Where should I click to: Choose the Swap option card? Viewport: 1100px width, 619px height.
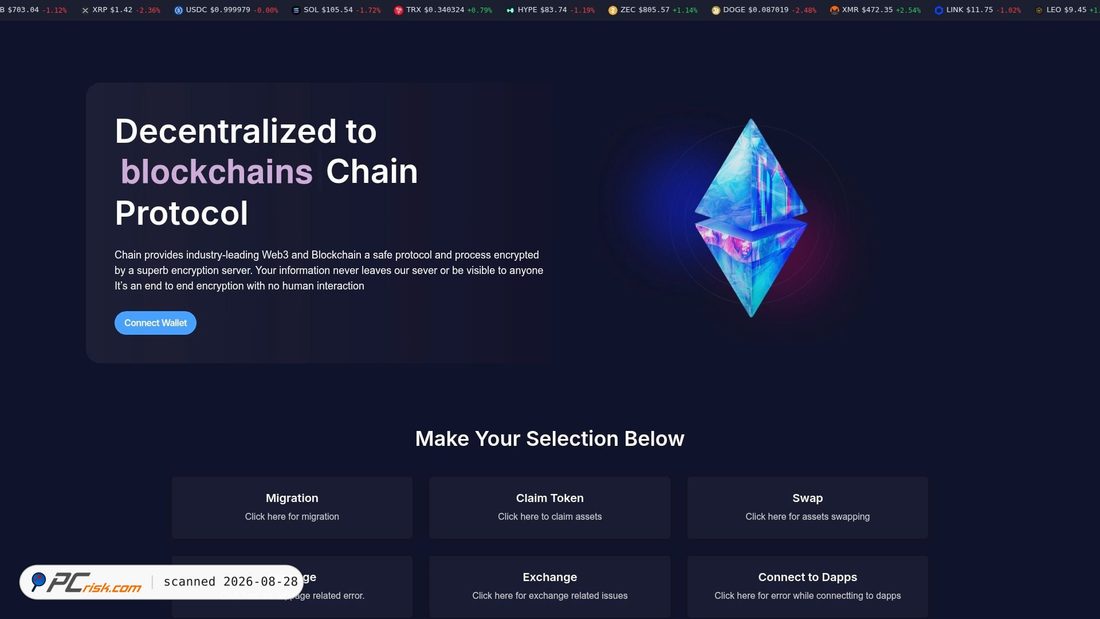point(807,507)
